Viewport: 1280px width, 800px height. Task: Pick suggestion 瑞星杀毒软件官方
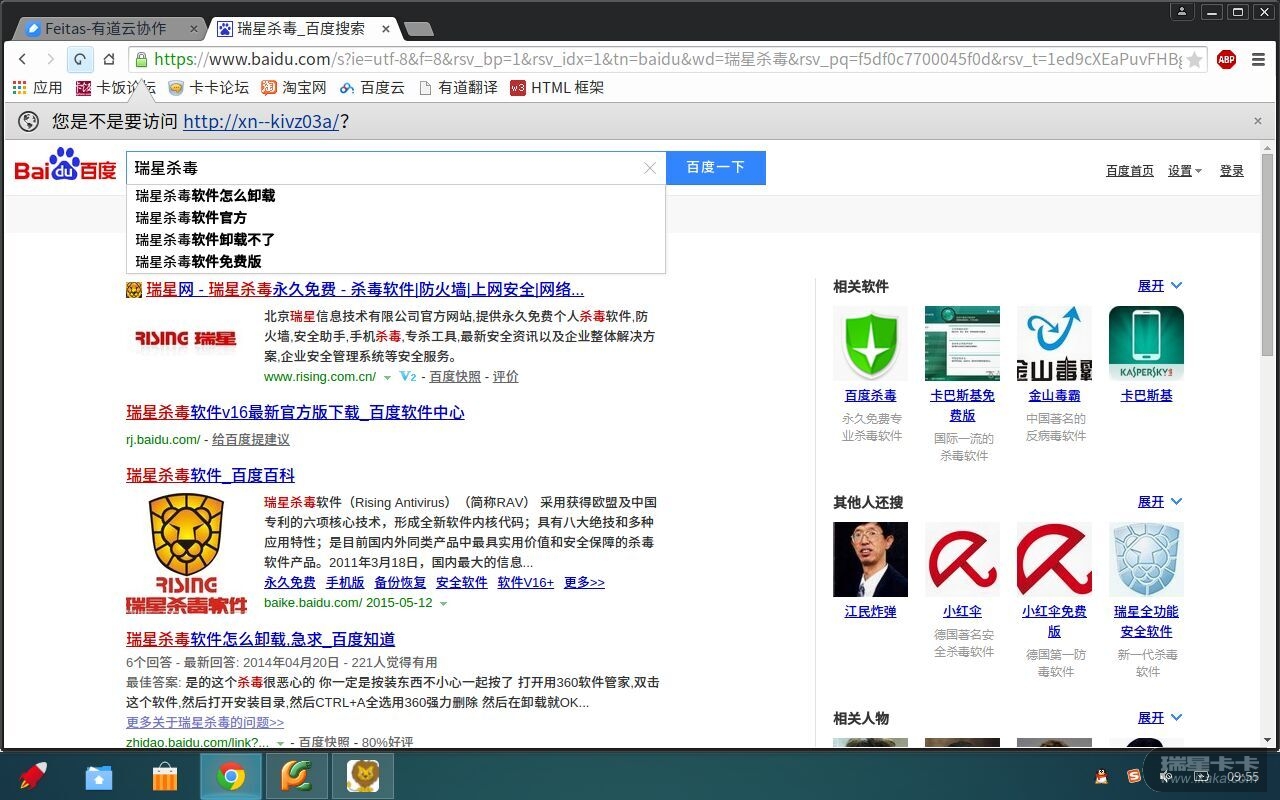[x=396, y=218]
